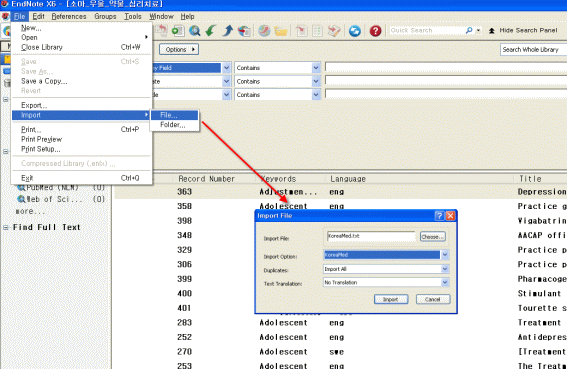Select Save a Copy... menu entry
The width and height of the screenshot is (567, 373).
click(x=81, y=81)
